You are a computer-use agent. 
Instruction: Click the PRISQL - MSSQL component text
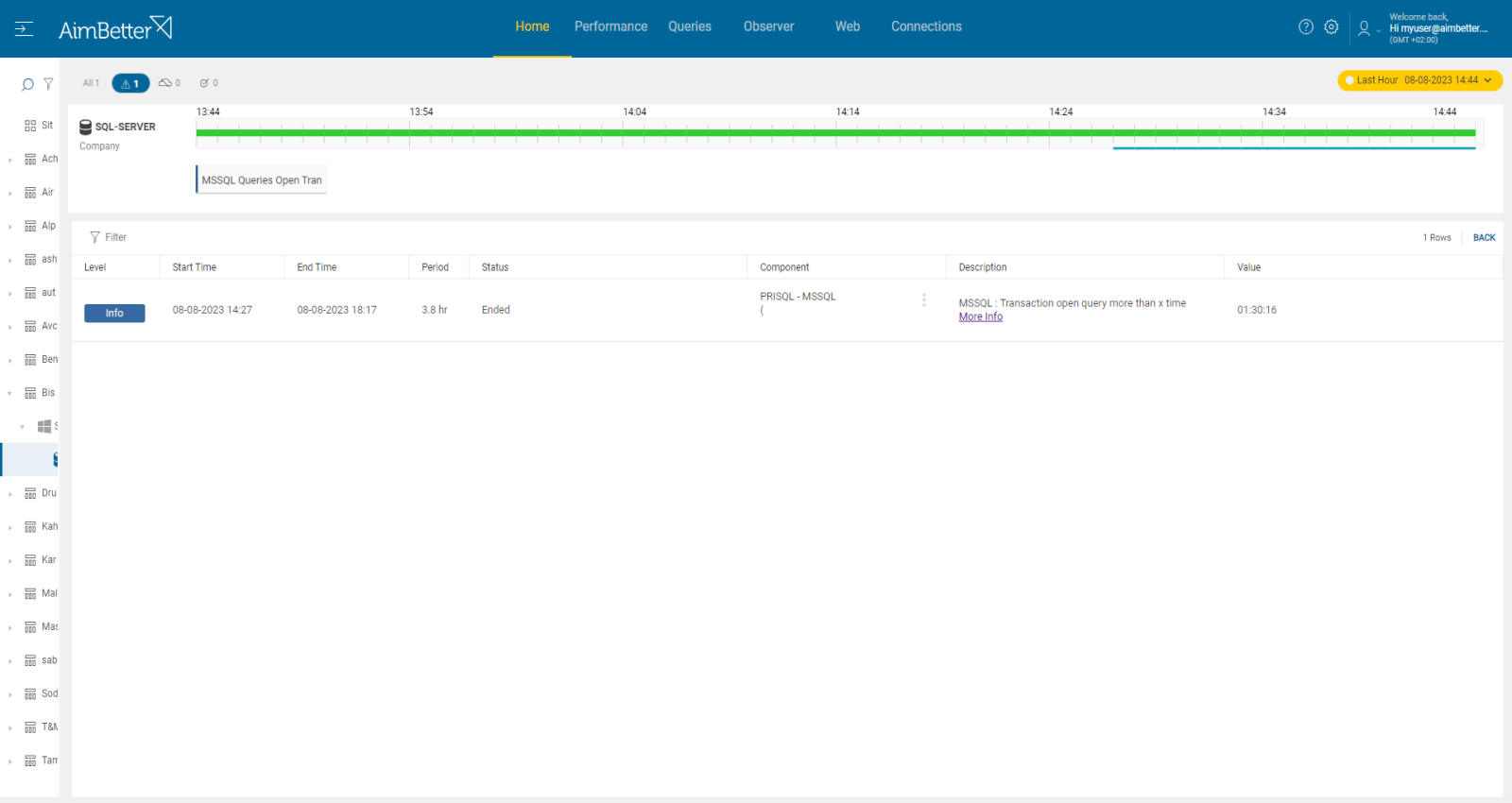pyautogui.click(x=799, y=297)
